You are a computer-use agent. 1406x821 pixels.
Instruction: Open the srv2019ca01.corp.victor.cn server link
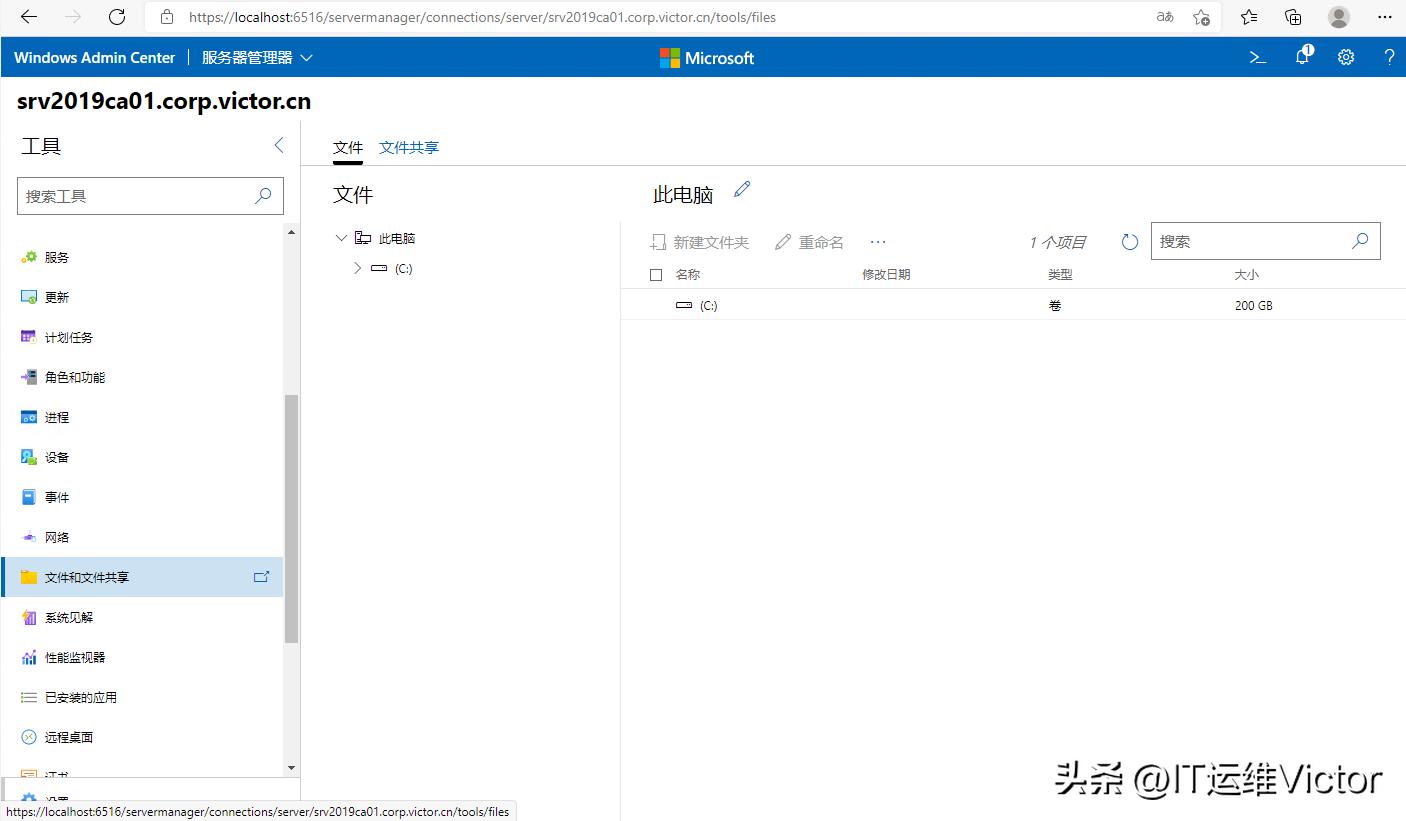pos(163,101)
